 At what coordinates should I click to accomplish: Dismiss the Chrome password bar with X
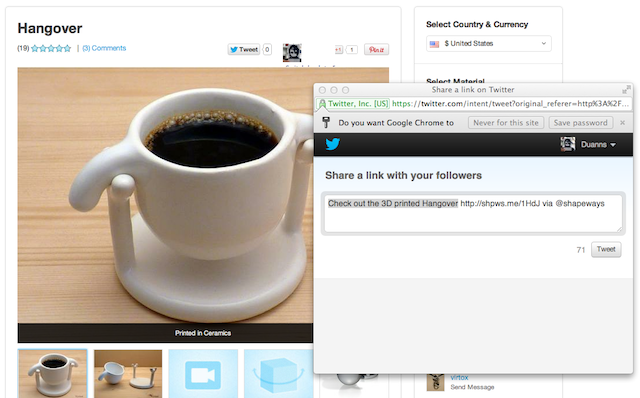coord(622,123)
